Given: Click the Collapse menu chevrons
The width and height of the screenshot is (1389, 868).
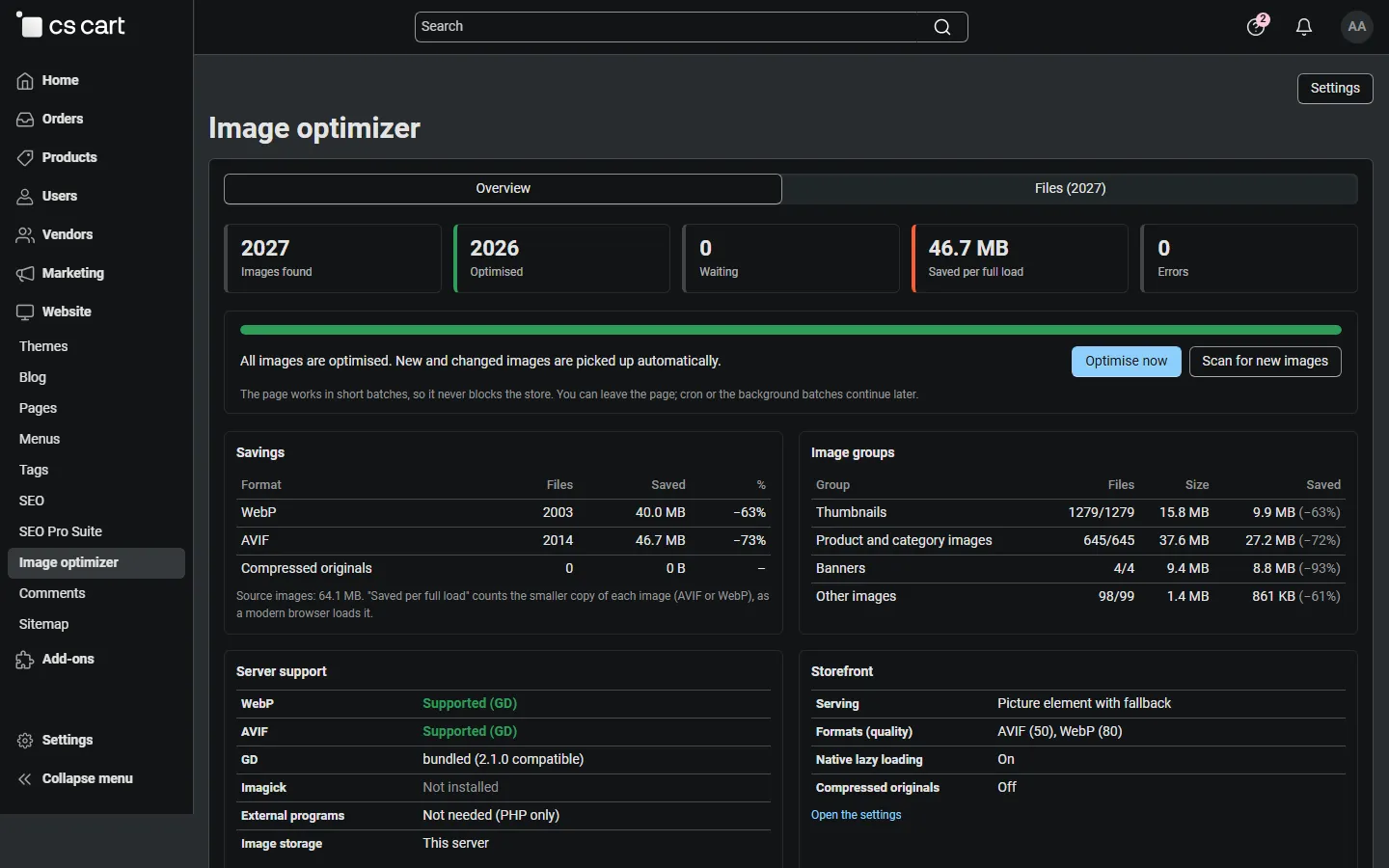Looking at the screenshot, I should [x=25, y=779].
